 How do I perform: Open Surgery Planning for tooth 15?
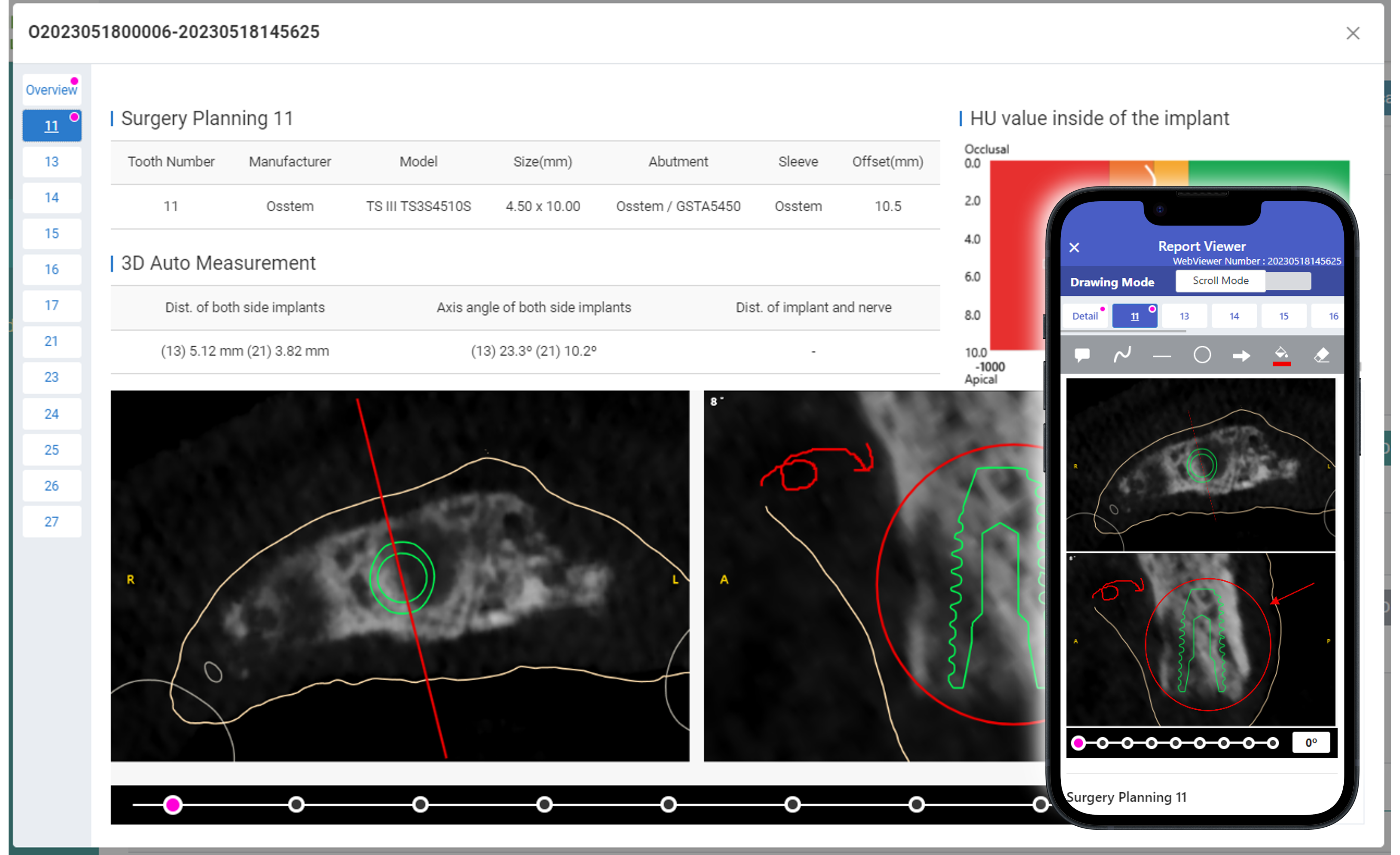[51, 233]
